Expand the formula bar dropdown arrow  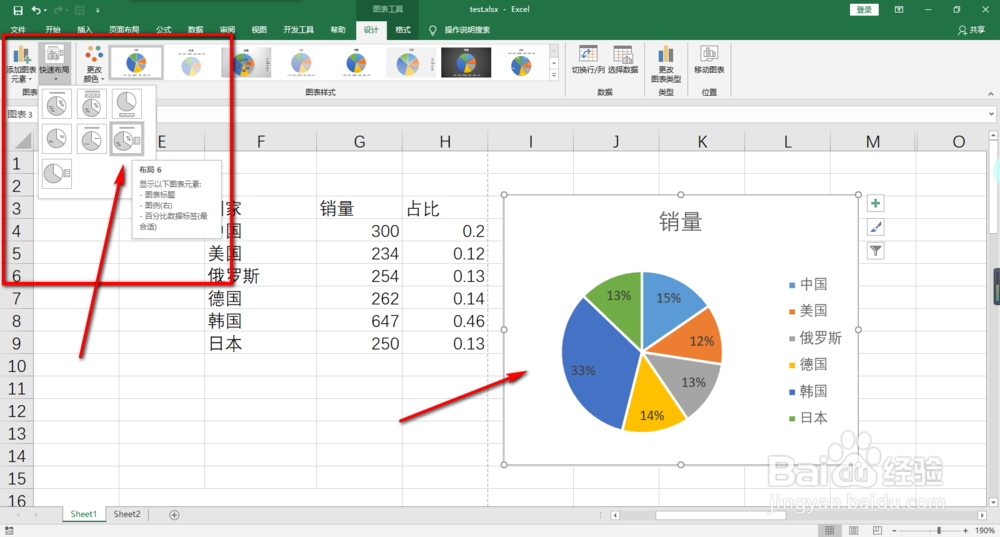pos(991,114)
